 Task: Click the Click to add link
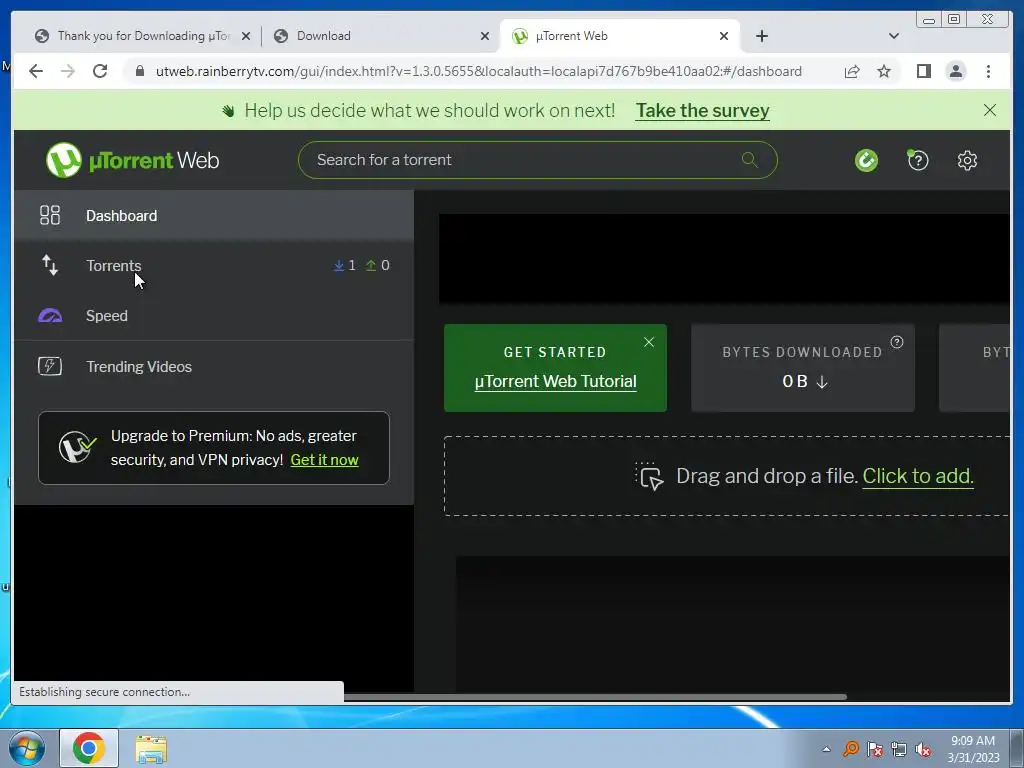(x=918, y=476)
